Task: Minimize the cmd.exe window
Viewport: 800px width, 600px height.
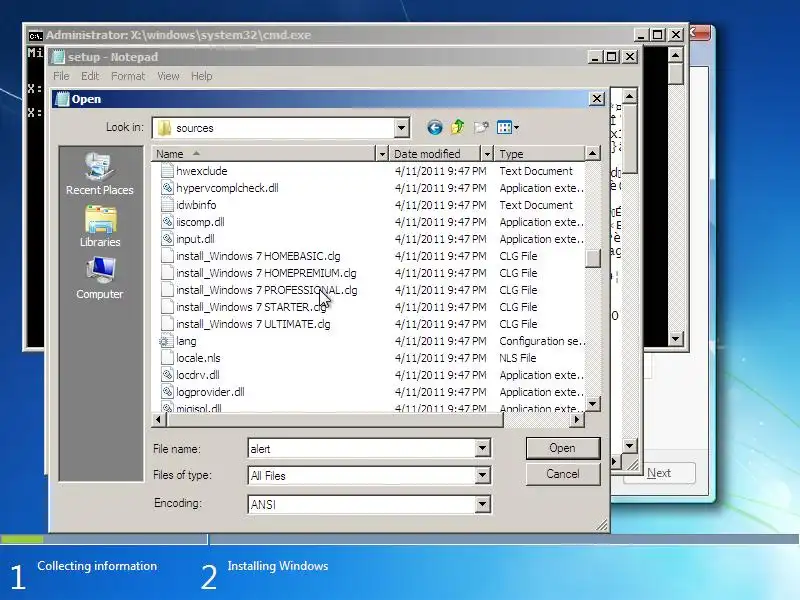Action: coord(641,35)
